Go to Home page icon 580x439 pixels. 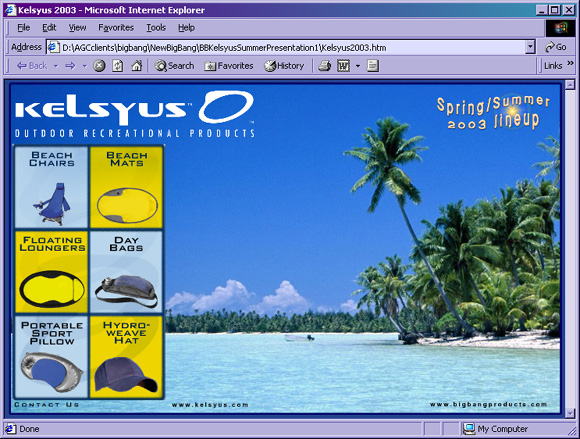click(x=136, y=66)
